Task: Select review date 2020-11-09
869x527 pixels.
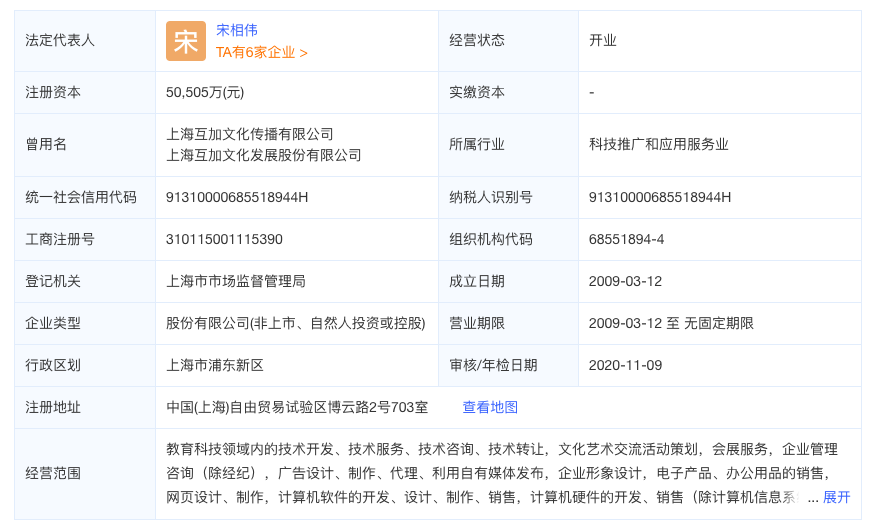Action: (625, 366)
